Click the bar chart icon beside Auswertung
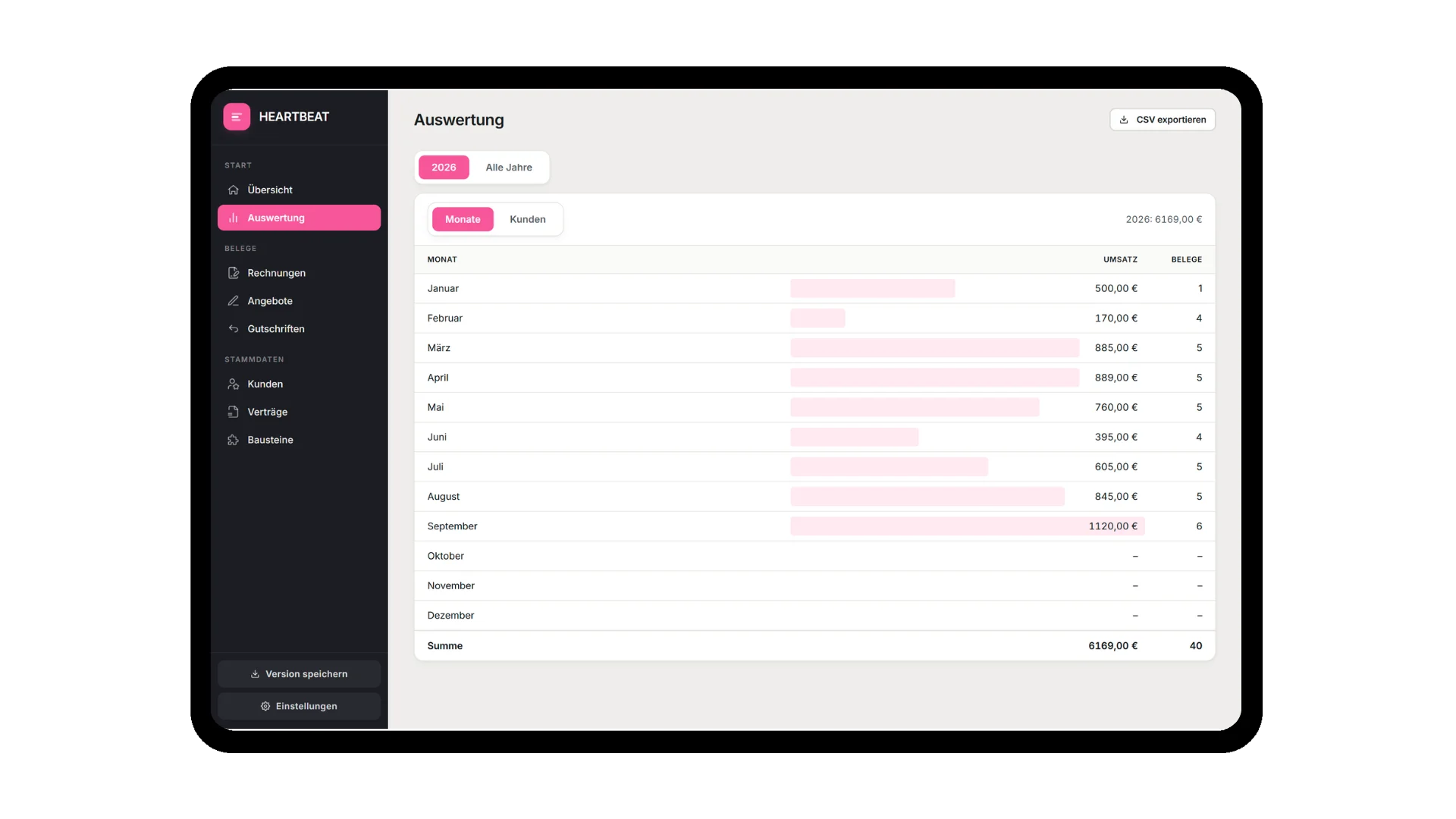This screenshot has width=1456, height=819. click(234, 218)
